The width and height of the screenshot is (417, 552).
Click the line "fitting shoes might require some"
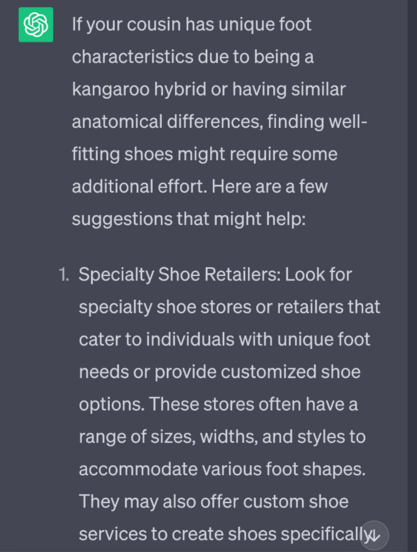[204, 155]
